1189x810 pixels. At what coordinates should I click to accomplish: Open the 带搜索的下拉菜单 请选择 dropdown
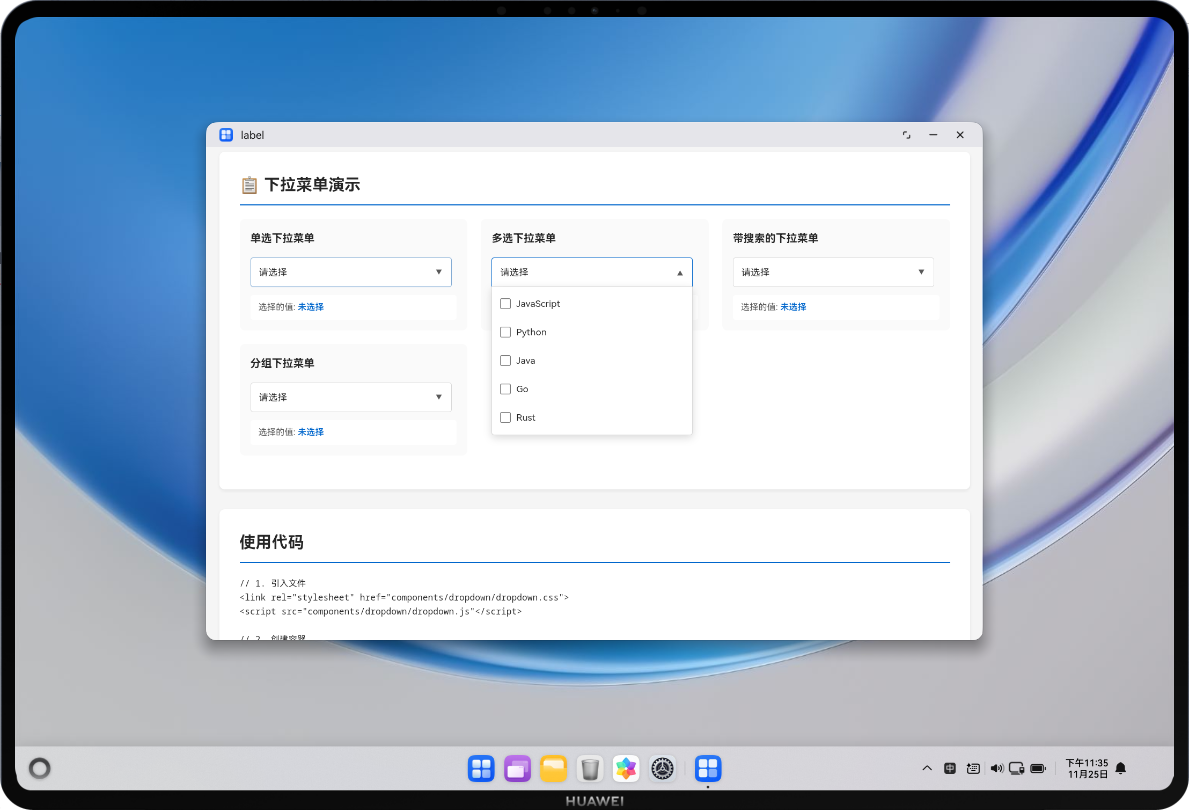[x=833, y=271]
